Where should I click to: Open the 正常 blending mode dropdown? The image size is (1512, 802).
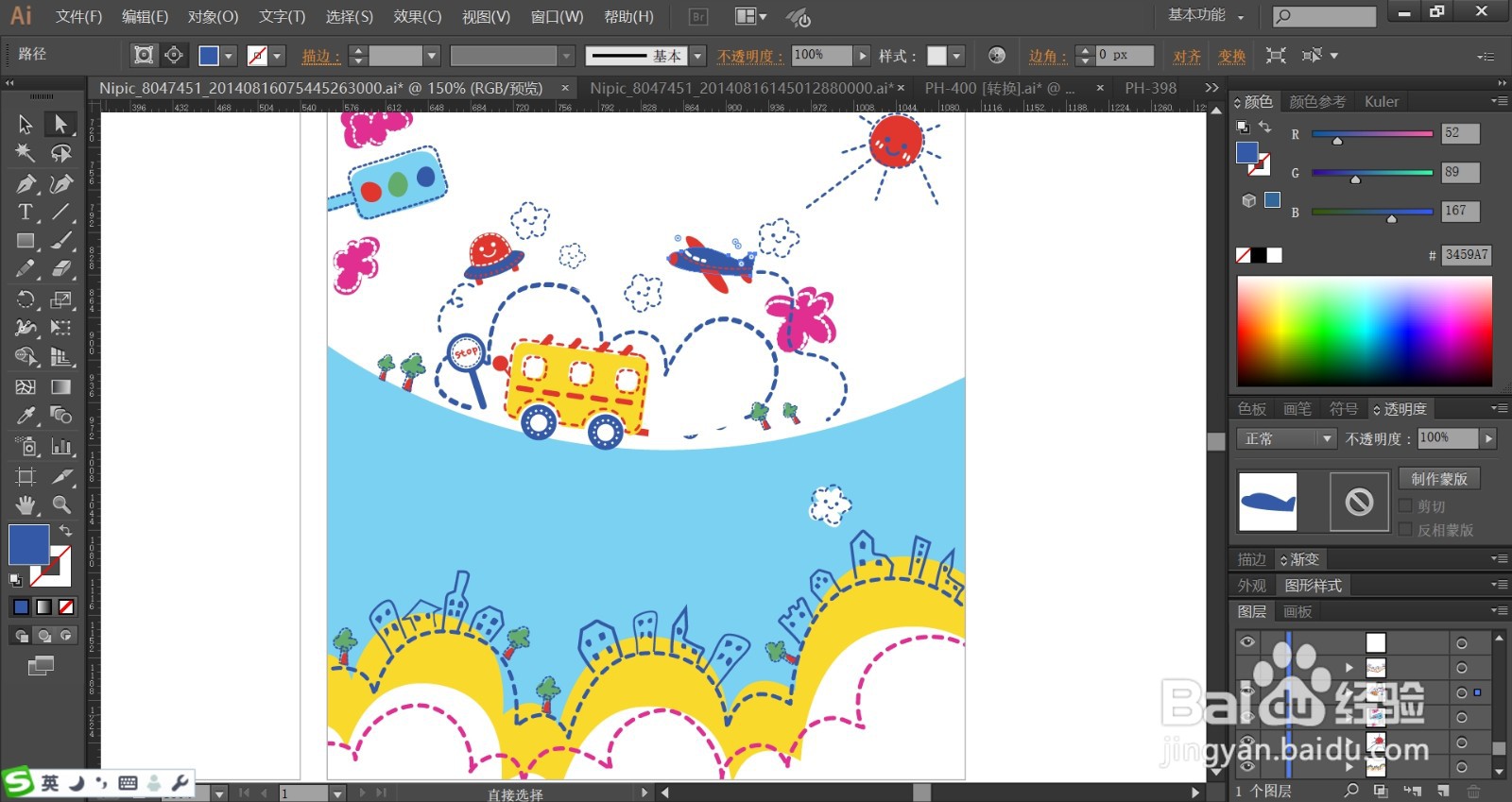1286,438
